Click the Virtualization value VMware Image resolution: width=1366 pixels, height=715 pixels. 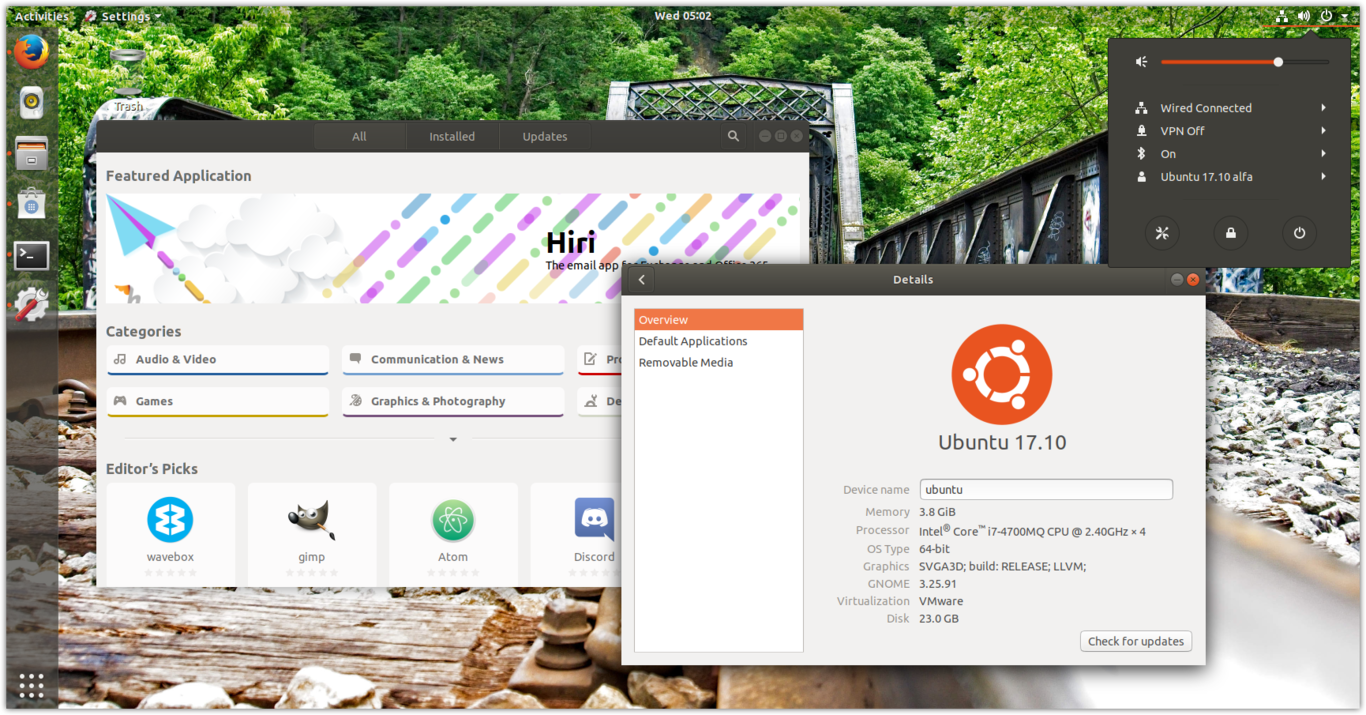pyautogui.click(x=941, y=601)
